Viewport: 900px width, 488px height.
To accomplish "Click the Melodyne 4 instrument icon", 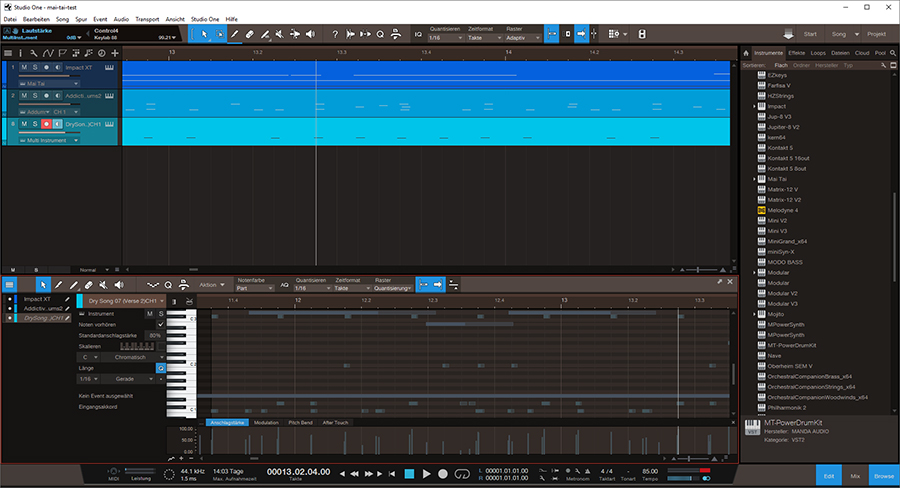I will [762, 210].
